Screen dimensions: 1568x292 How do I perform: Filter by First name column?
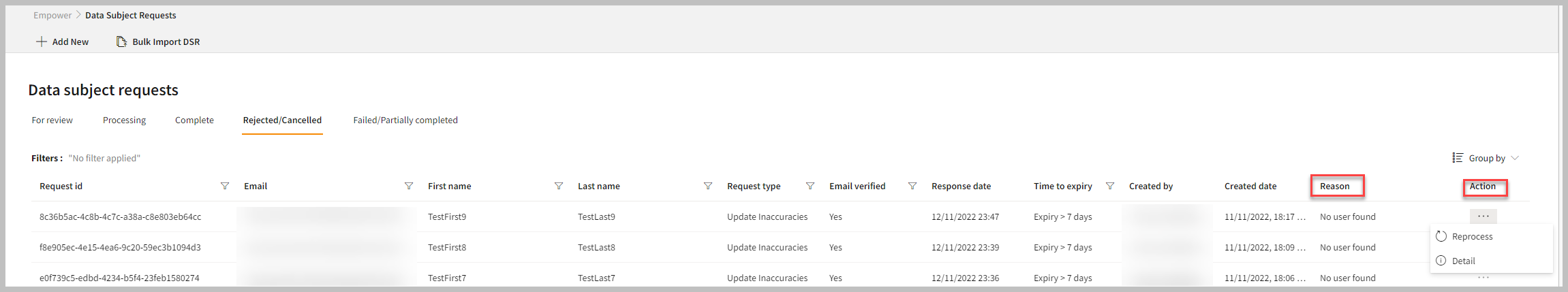pyautogui.click(x=559, y=186)
